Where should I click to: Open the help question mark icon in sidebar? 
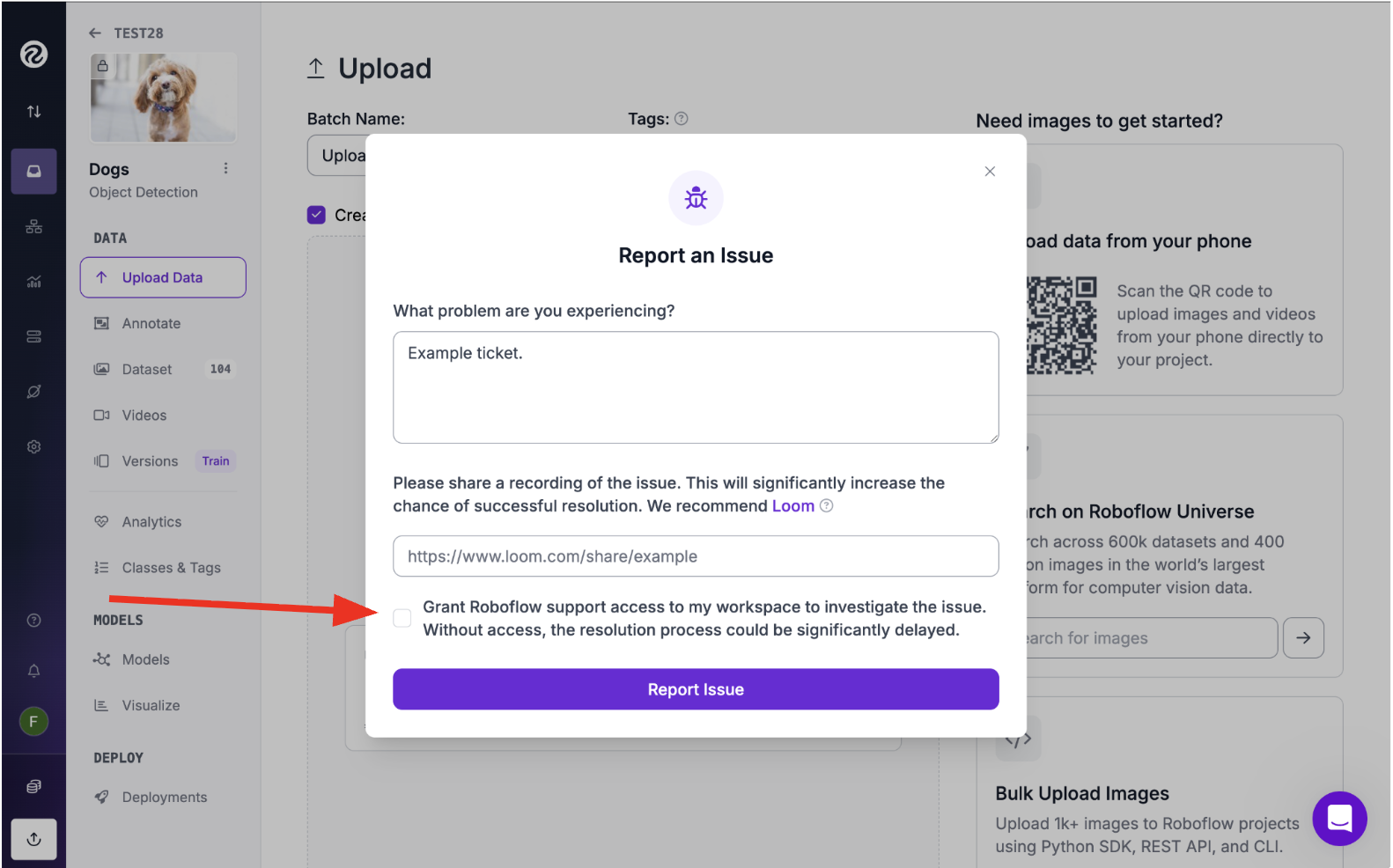click(x=33, y=621)
